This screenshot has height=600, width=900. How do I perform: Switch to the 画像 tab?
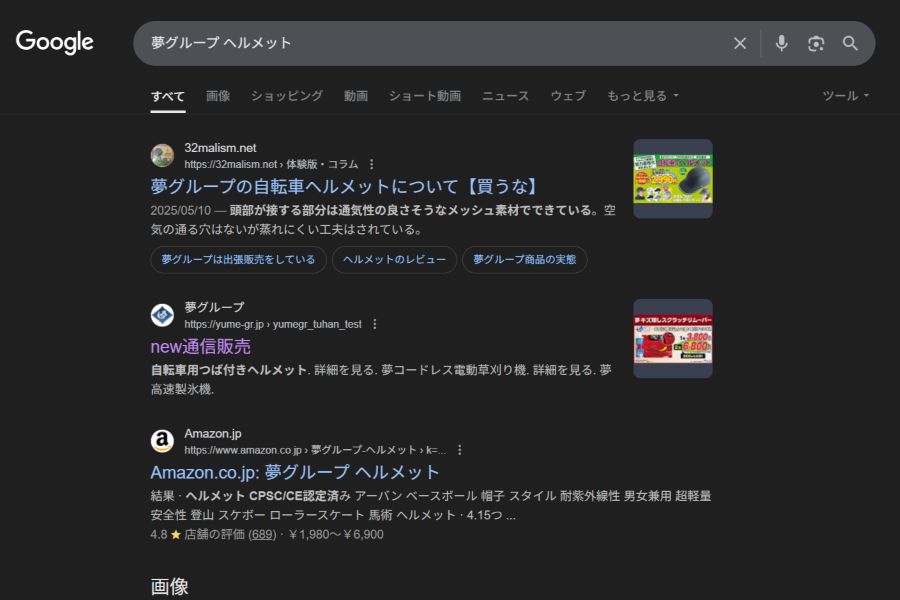point(218,96)
